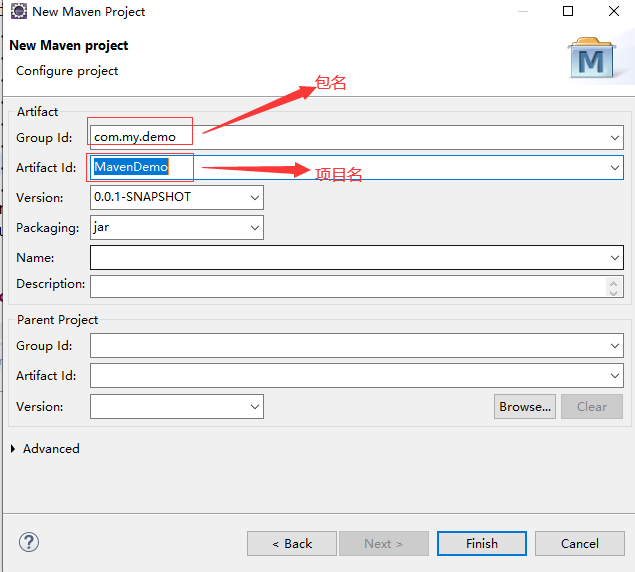Click the Description scroll down arrow
The width and height of the screenshot is (635, 572).
(x=614, y=292)
